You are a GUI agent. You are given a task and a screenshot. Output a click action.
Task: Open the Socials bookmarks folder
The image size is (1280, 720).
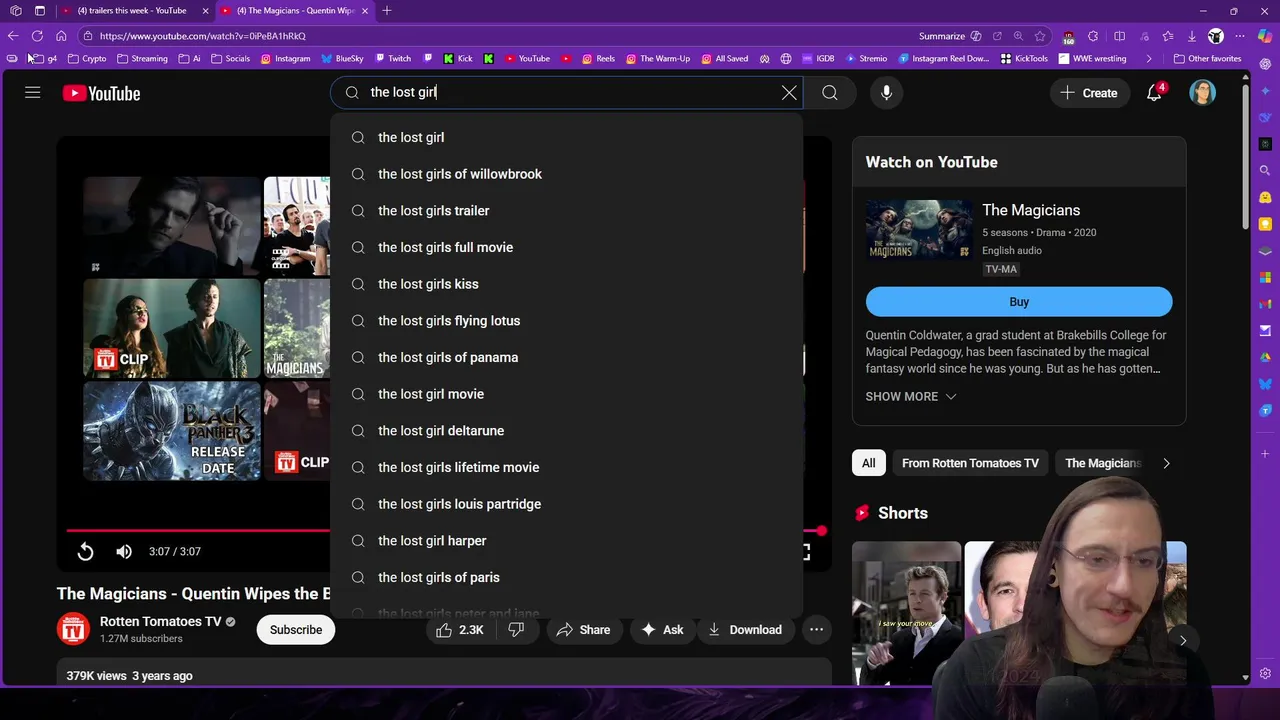(231, 58)
